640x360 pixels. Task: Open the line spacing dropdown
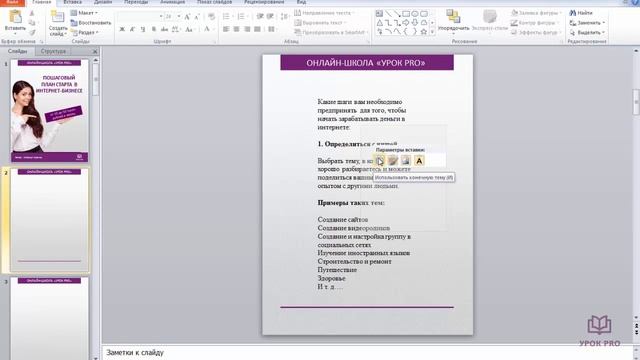pos(285,17)
